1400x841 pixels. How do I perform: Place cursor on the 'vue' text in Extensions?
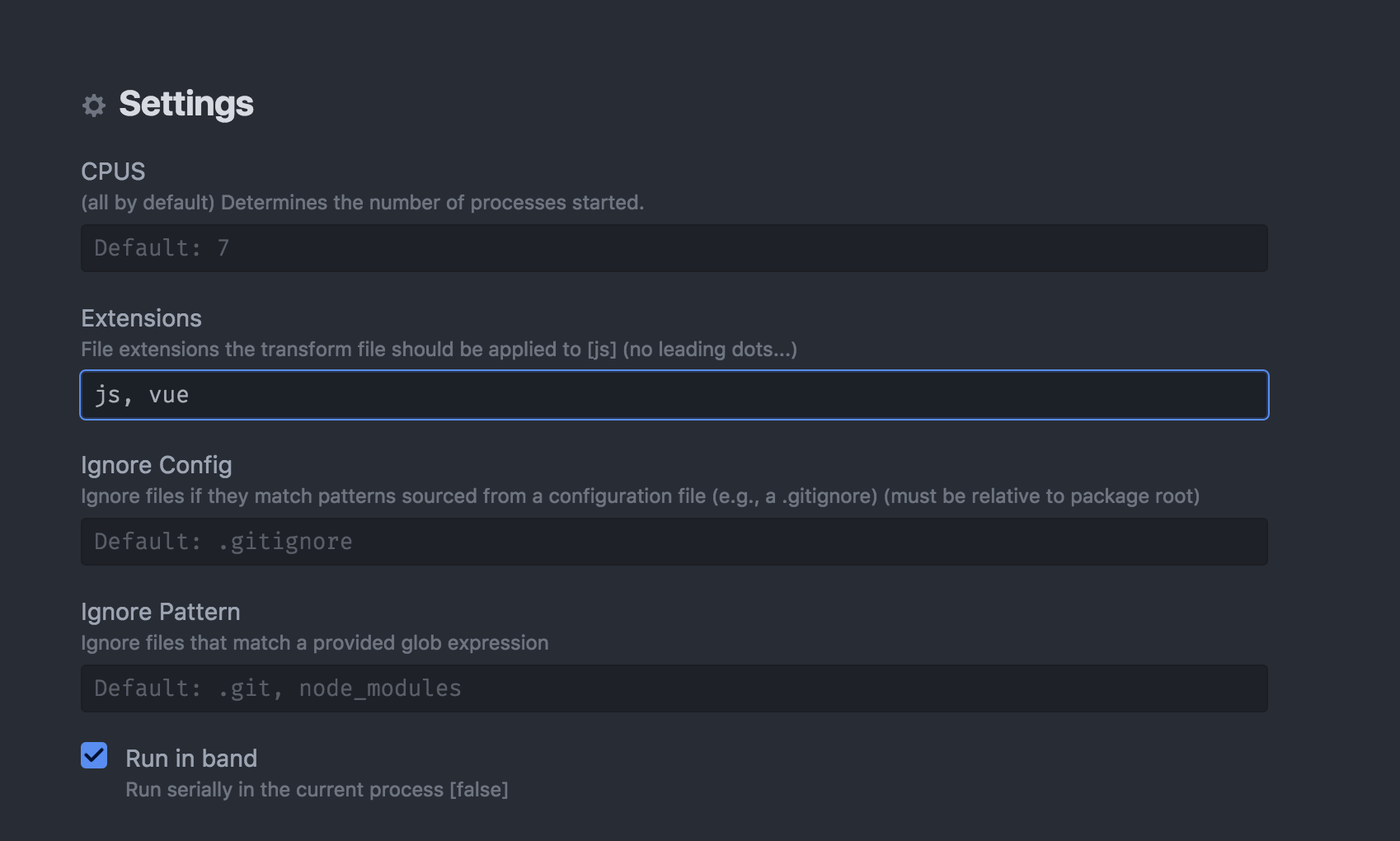coord(169,396)
